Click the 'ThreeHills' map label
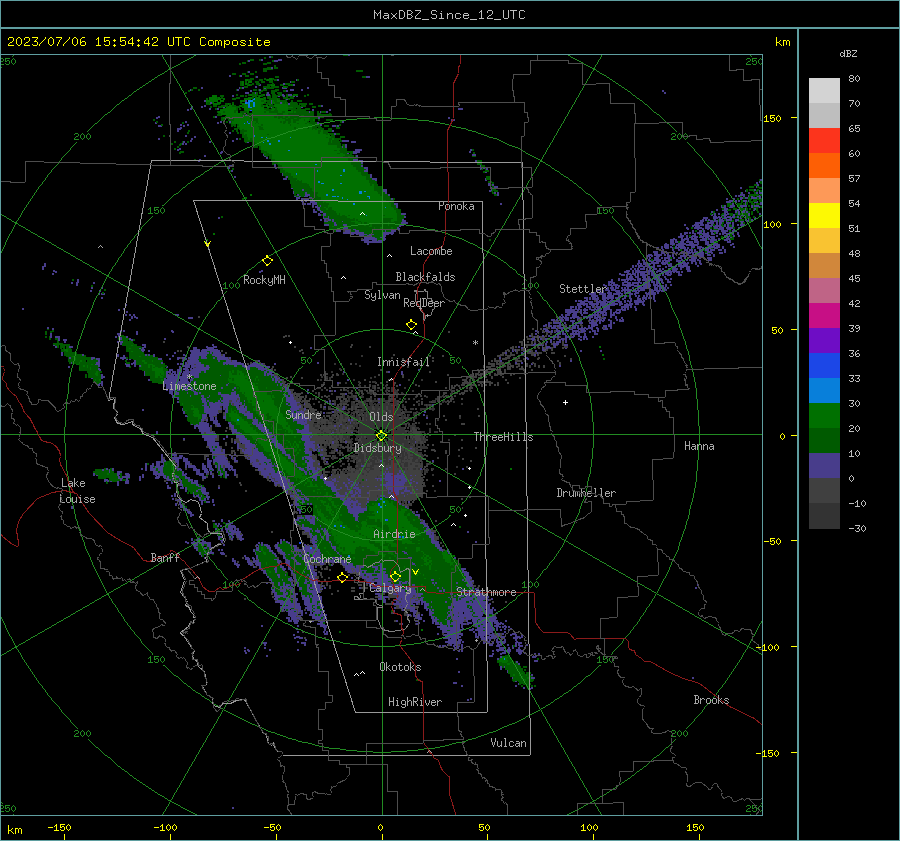Screen dimensions: 900x841 [503, 437]
